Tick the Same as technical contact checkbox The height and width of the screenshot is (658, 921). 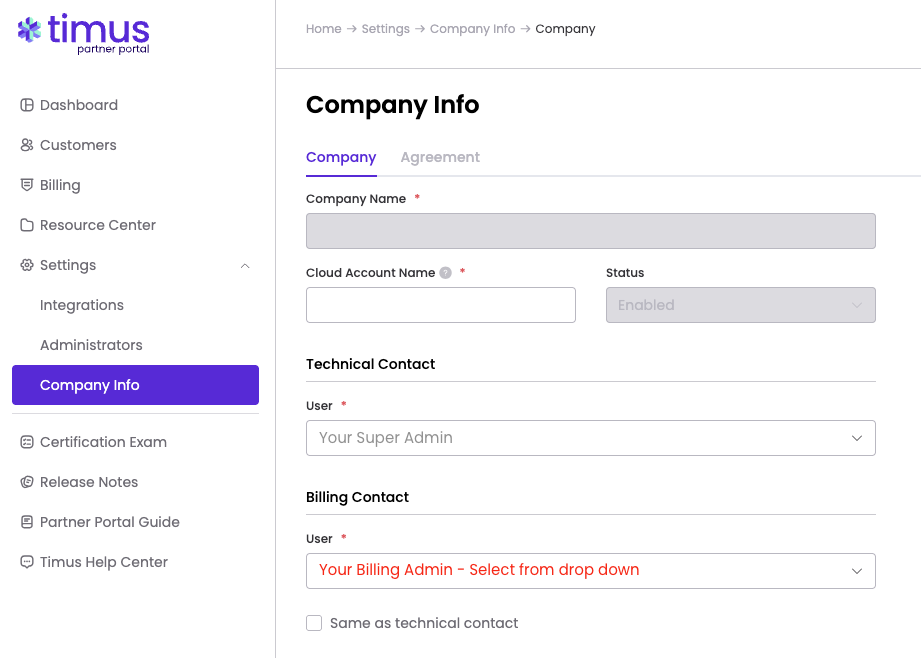[314, 623]
